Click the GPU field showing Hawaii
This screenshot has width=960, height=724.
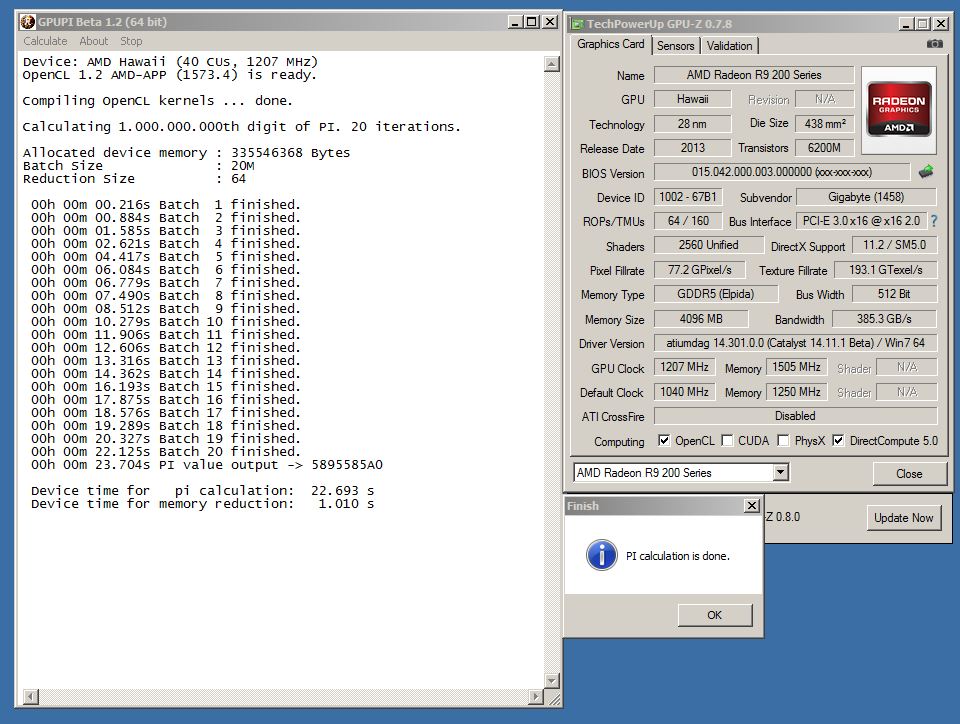[x=692, y=99]
